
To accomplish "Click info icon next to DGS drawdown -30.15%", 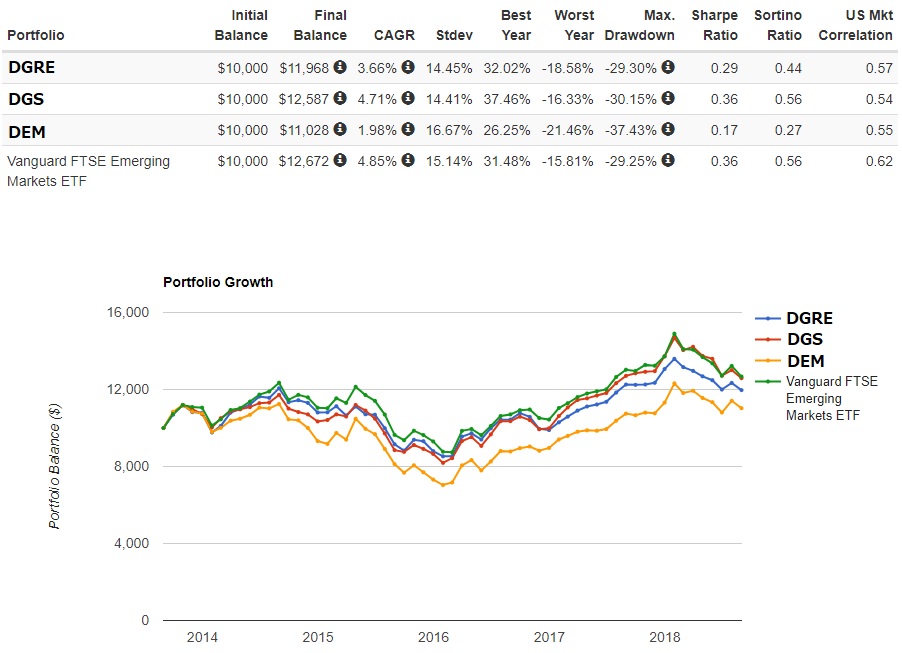I will 668,99.
